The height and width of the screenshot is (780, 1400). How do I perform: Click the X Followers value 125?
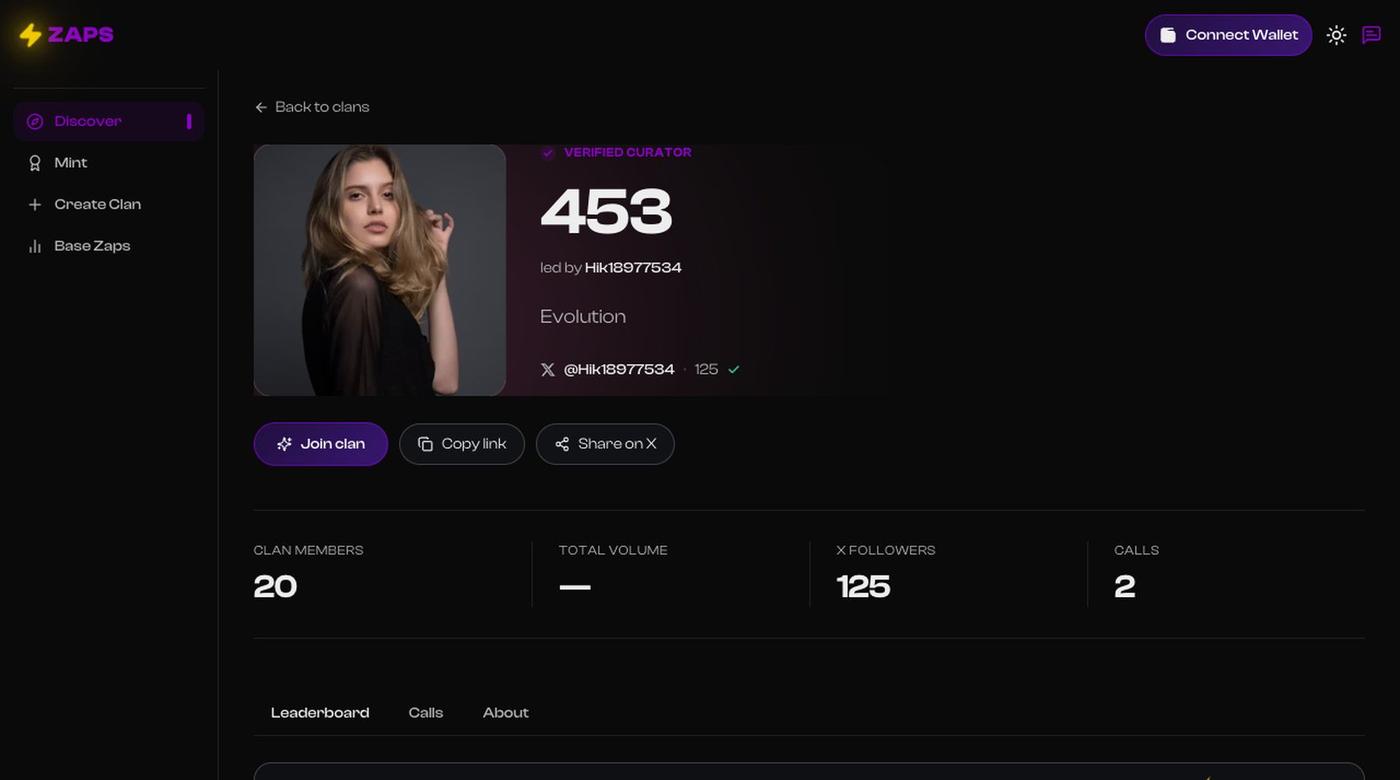coord(863,586)
